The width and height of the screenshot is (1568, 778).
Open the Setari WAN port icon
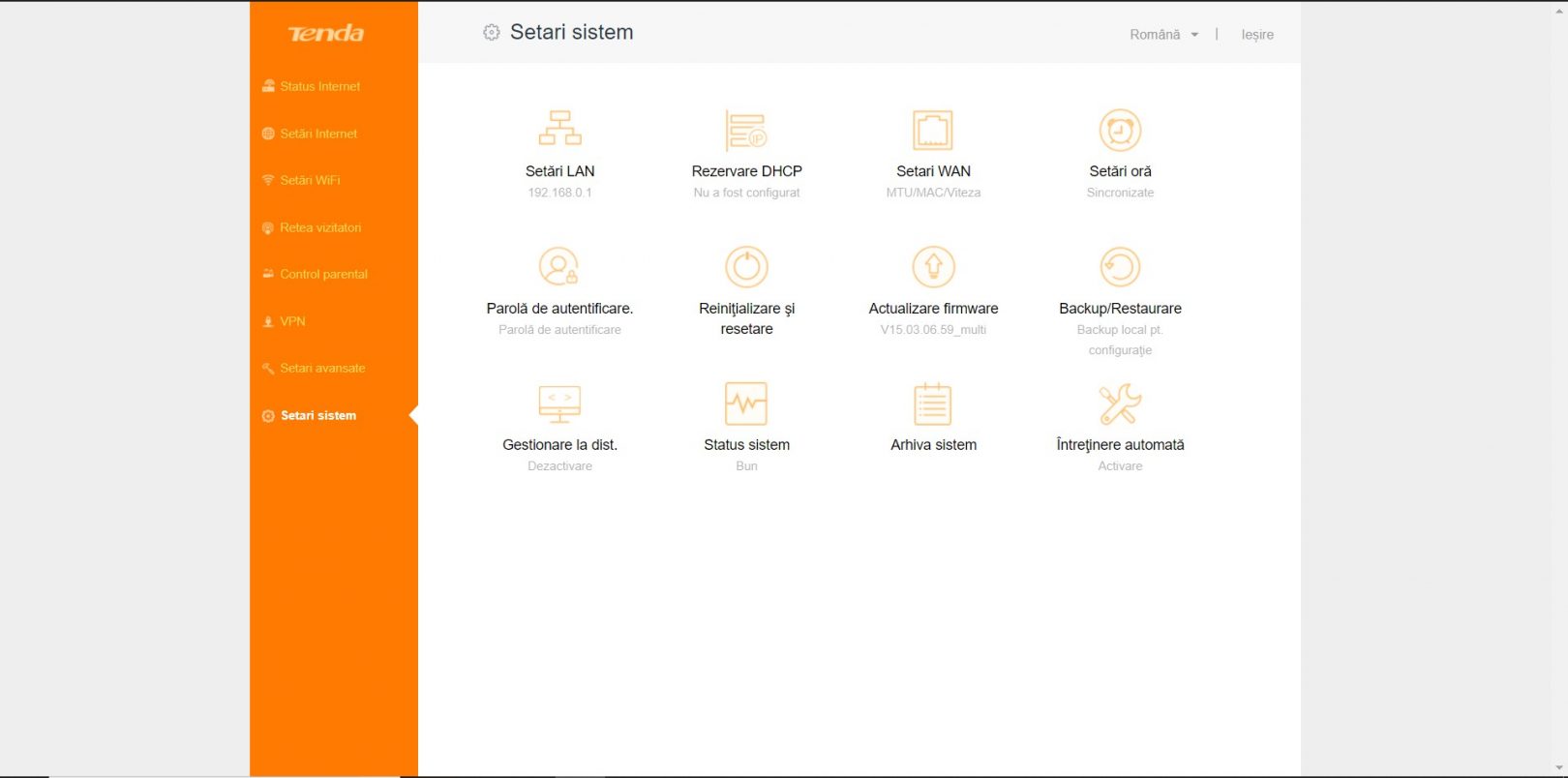(933, 130)
